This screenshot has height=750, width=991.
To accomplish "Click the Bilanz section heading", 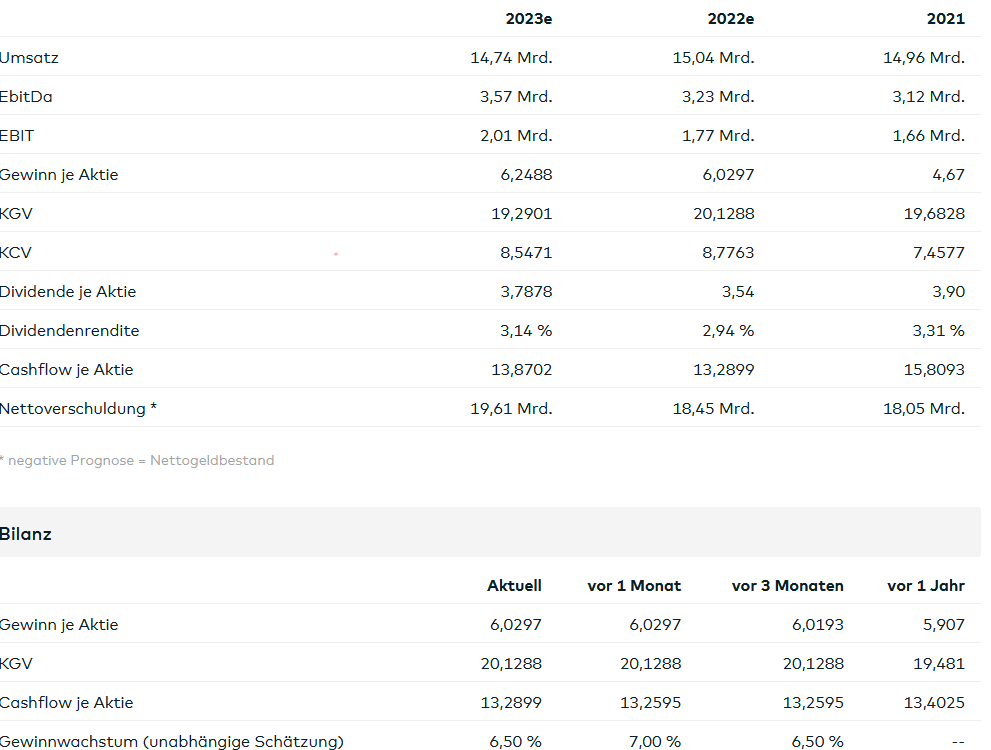I will [26, 534].
